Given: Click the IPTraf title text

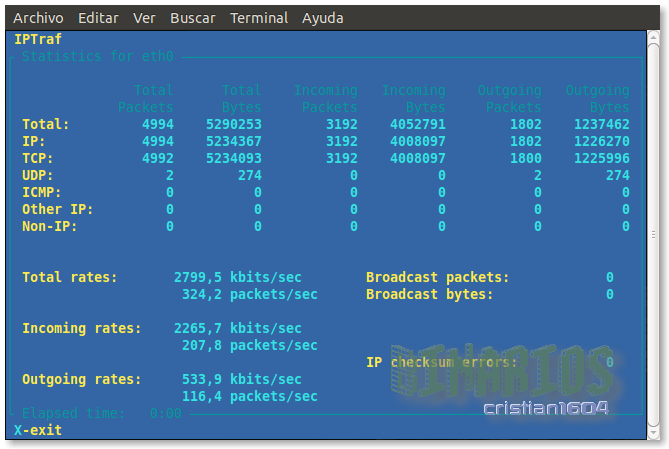Looking at the screenshot, I should [x=38, y=39].
